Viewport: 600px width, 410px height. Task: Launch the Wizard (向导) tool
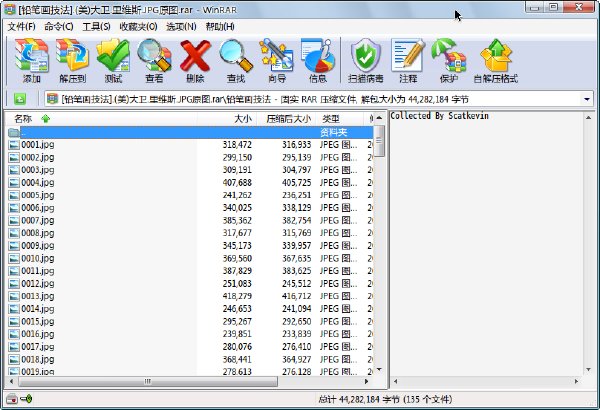pos(277,61)
